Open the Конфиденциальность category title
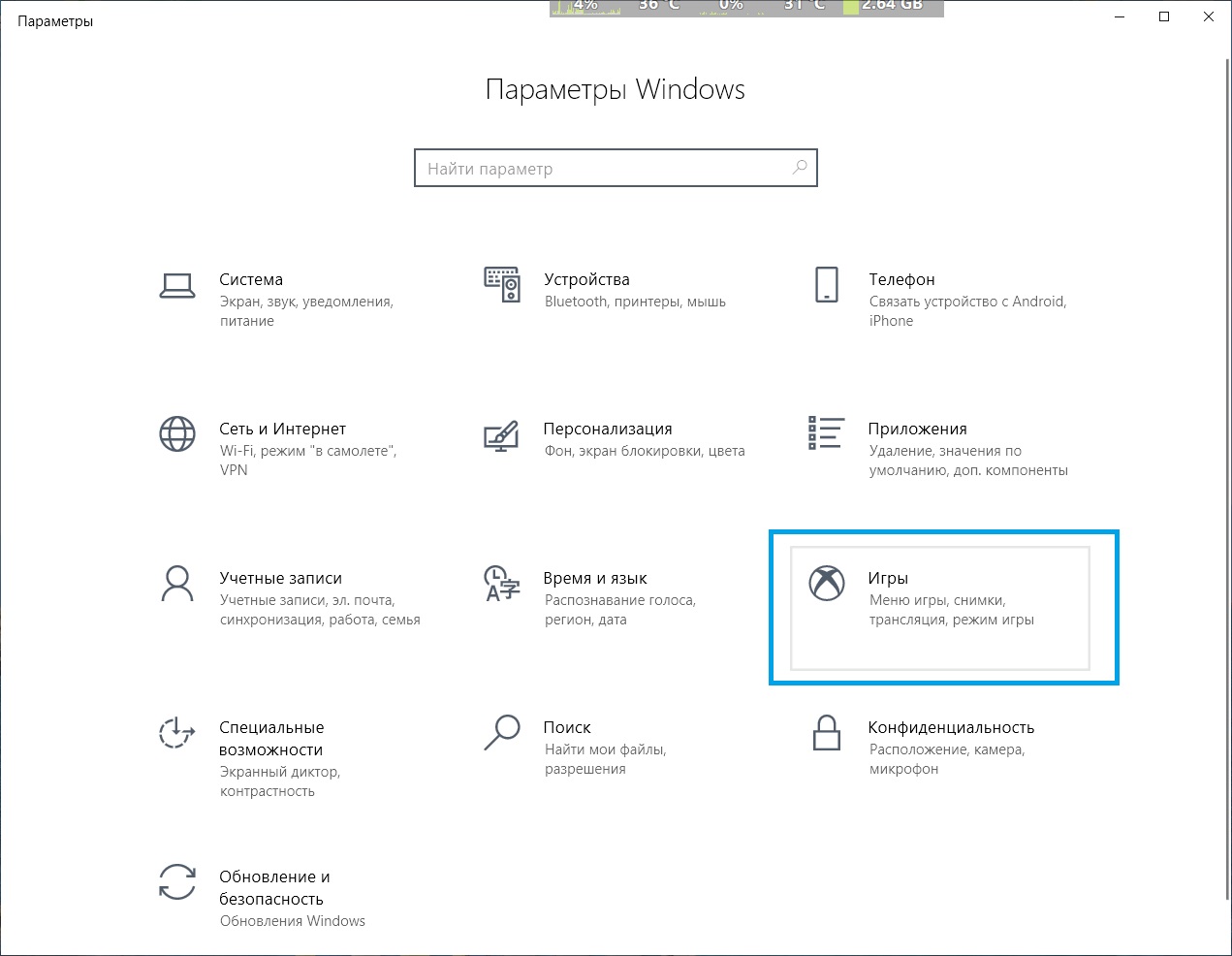The width and height of the screenshot is (1232, 956). pos(951,727)
